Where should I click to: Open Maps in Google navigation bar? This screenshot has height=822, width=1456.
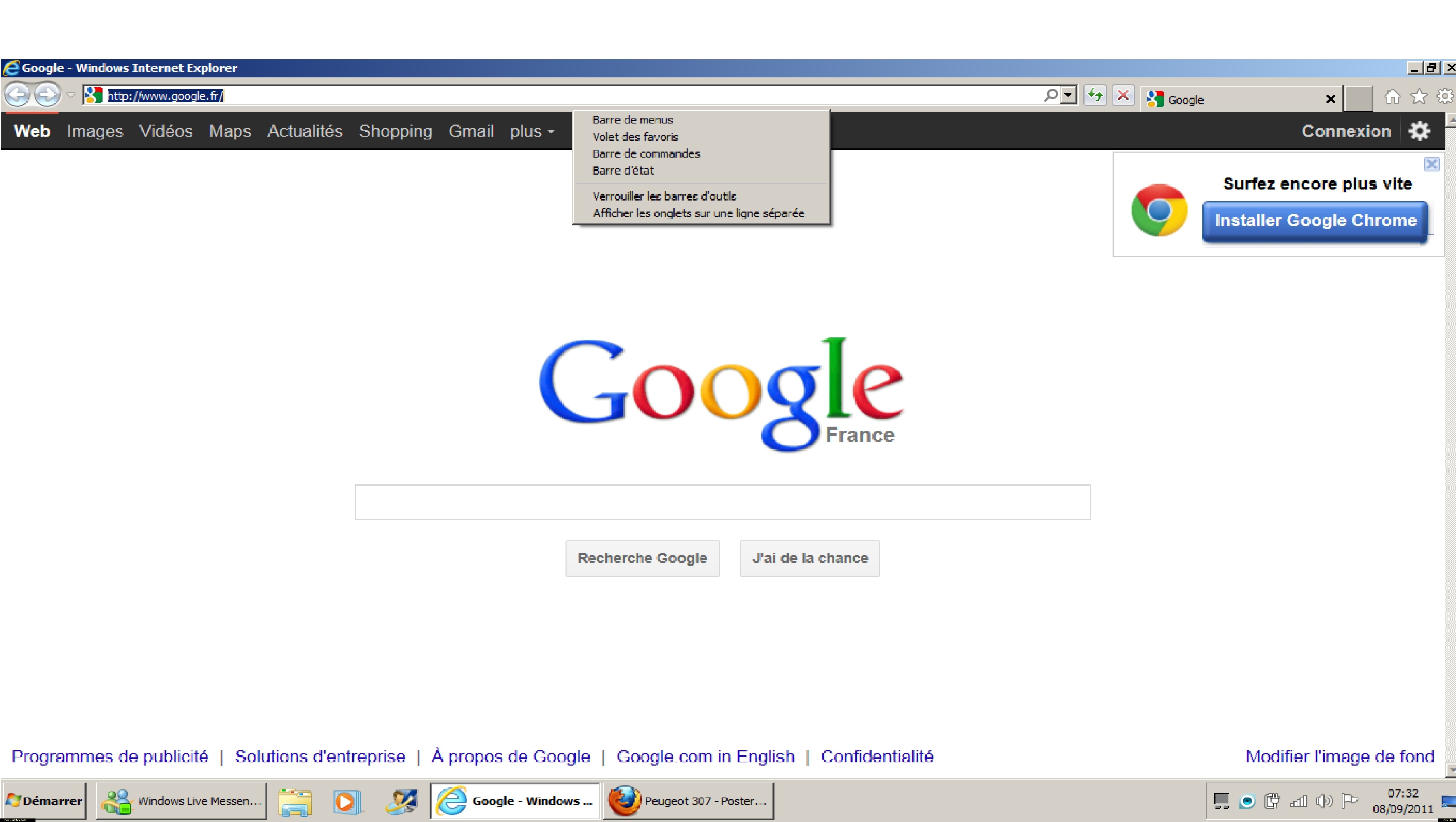230,131
